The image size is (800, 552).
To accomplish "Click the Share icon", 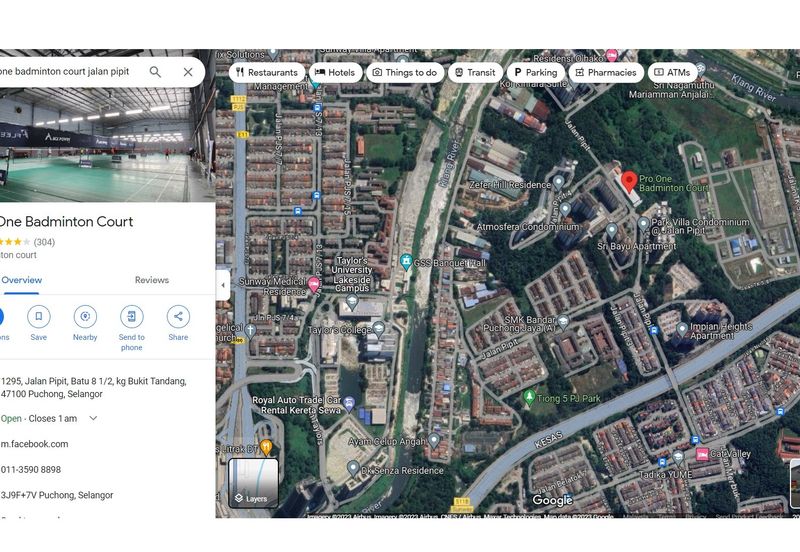I will coord(178,317).
